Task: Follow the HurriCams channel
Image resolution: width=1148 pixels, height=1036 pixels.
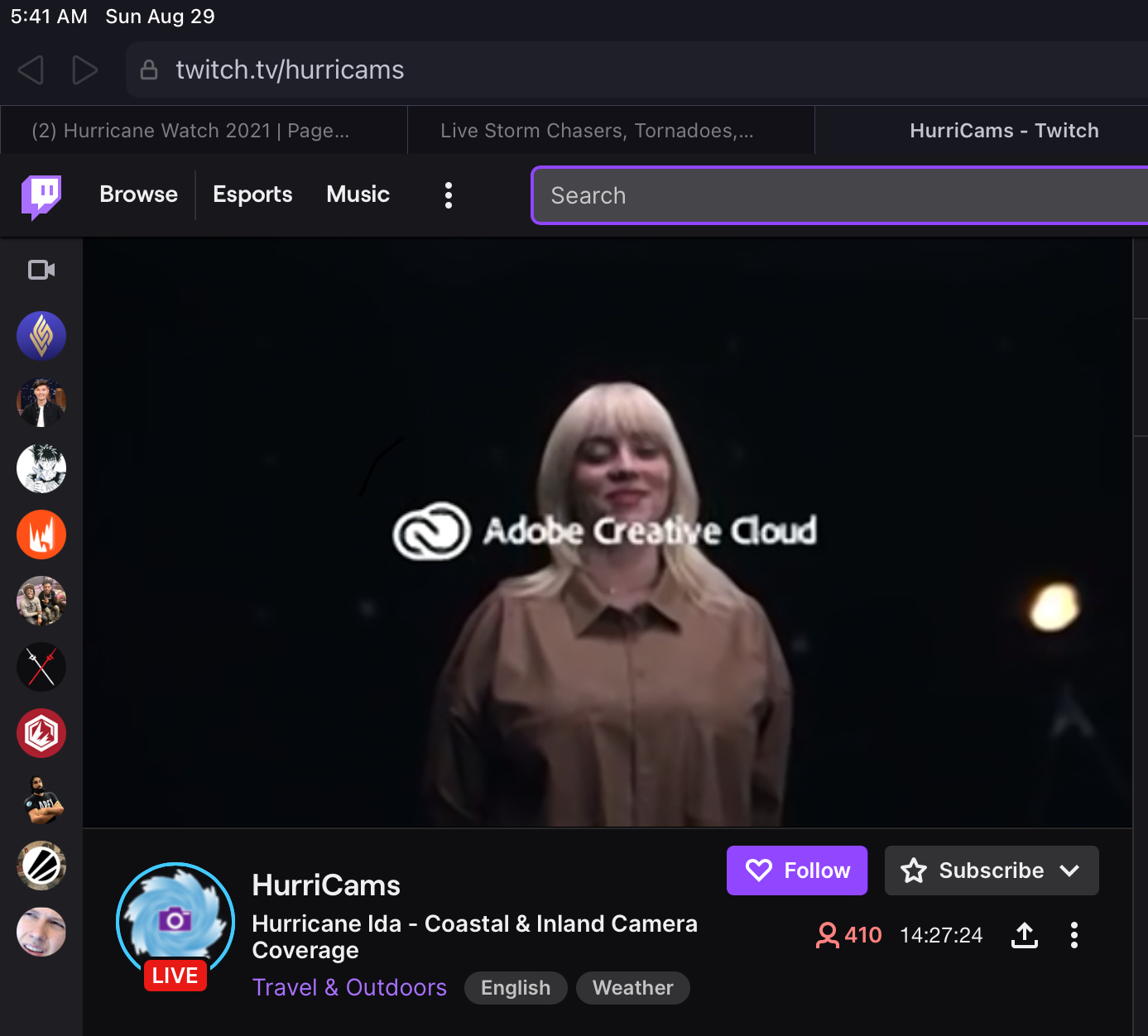Action: [x=797, y=871]
